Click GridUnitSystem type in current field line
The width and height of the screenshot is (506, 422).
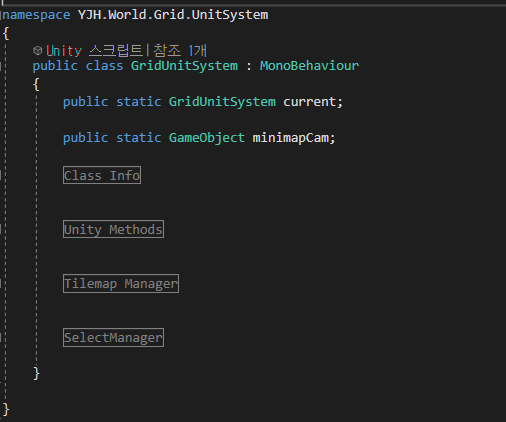tap(222, 102)
